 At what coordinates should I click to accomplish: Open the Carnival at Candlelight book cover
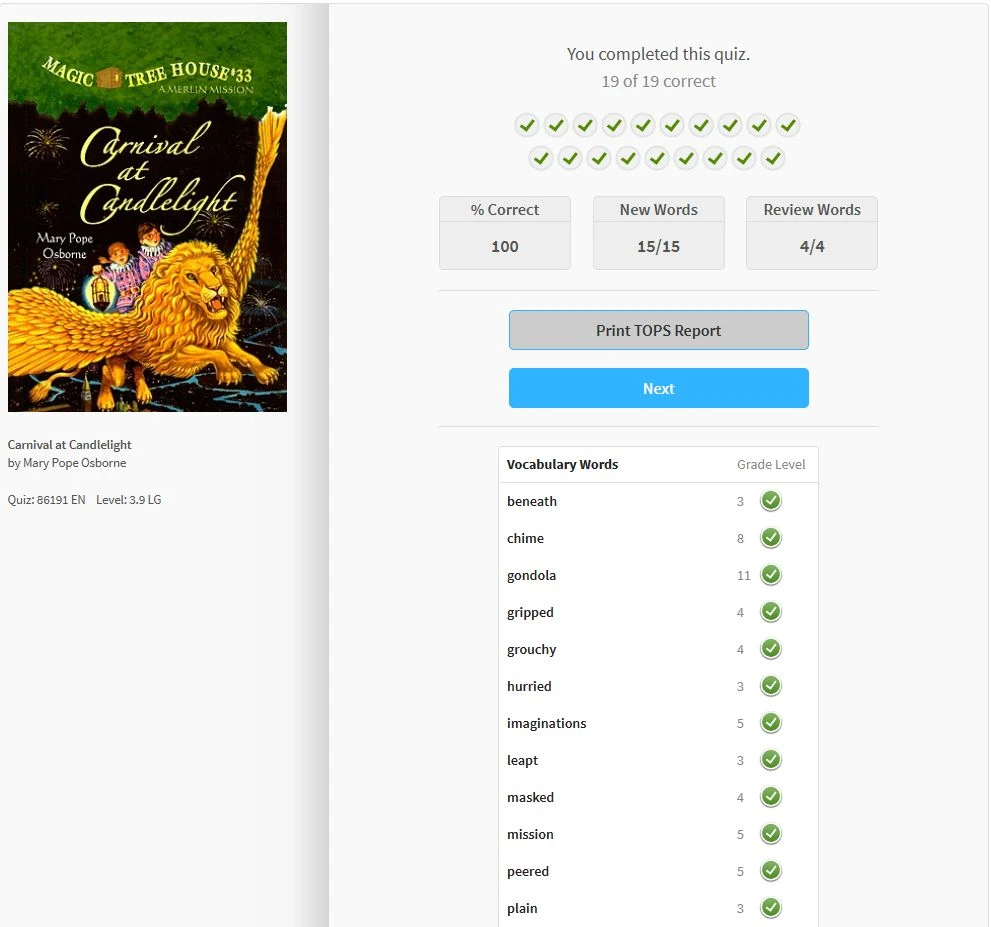pyautogui.click(x=147, y=217)
